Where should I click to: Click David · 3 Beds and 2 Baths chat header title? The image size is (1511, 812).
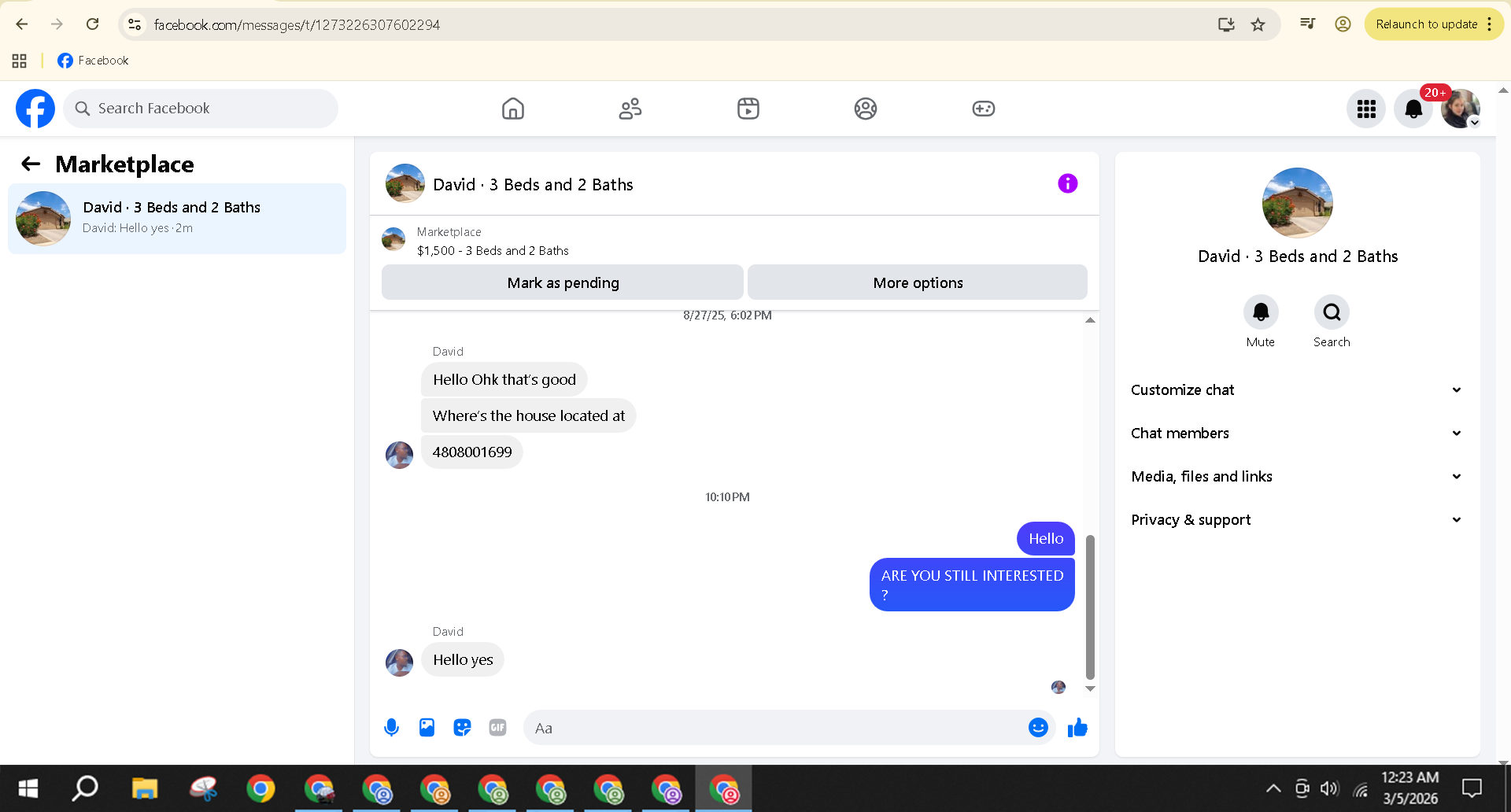[533, 185]
